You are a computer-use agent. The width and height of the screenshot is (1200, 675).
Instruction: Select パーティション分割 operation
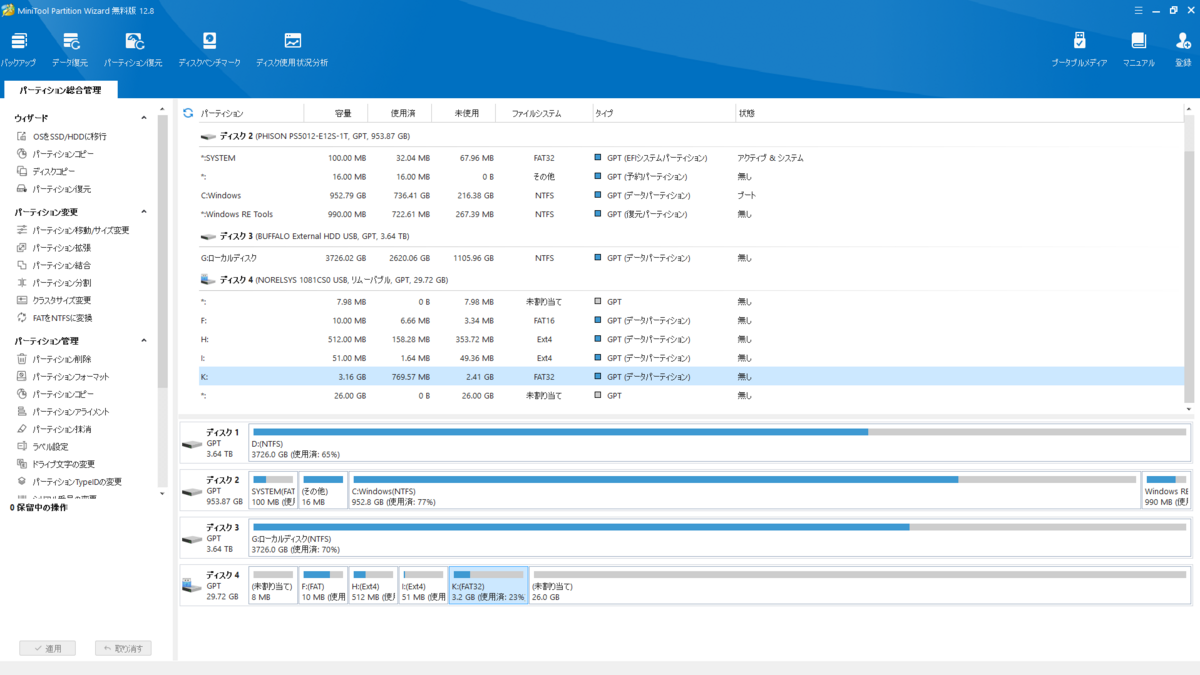(53, 283)
